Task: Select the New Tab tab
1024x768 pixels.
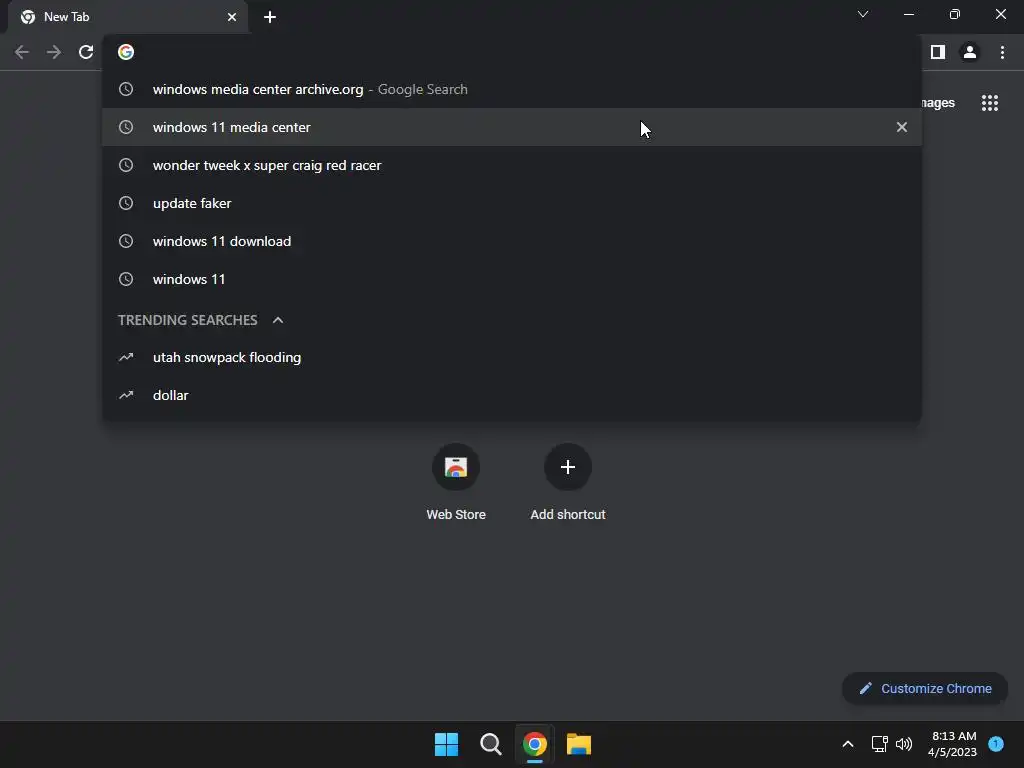Action: [127, 17]
